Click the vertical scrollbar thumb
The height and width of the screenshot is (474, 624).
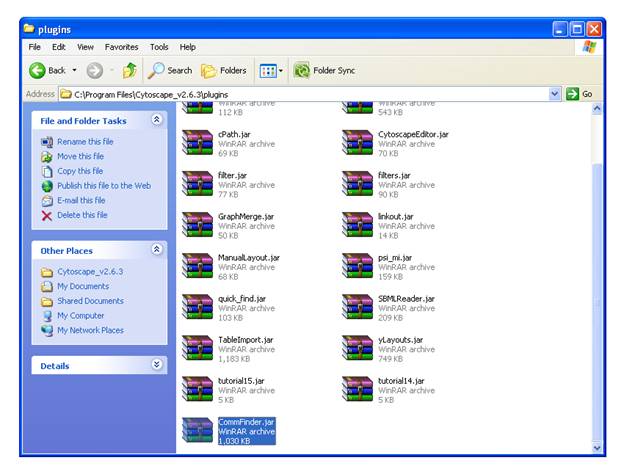pos(597,301)
